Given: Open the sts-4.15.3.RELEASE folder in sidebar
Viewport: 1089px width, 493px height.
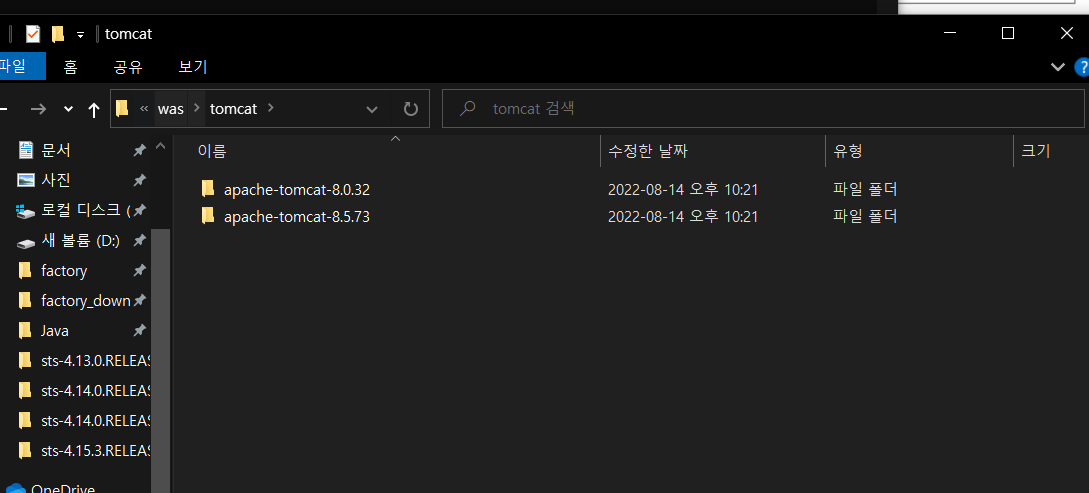Looking at the screenshot, I should coord(95,451).
